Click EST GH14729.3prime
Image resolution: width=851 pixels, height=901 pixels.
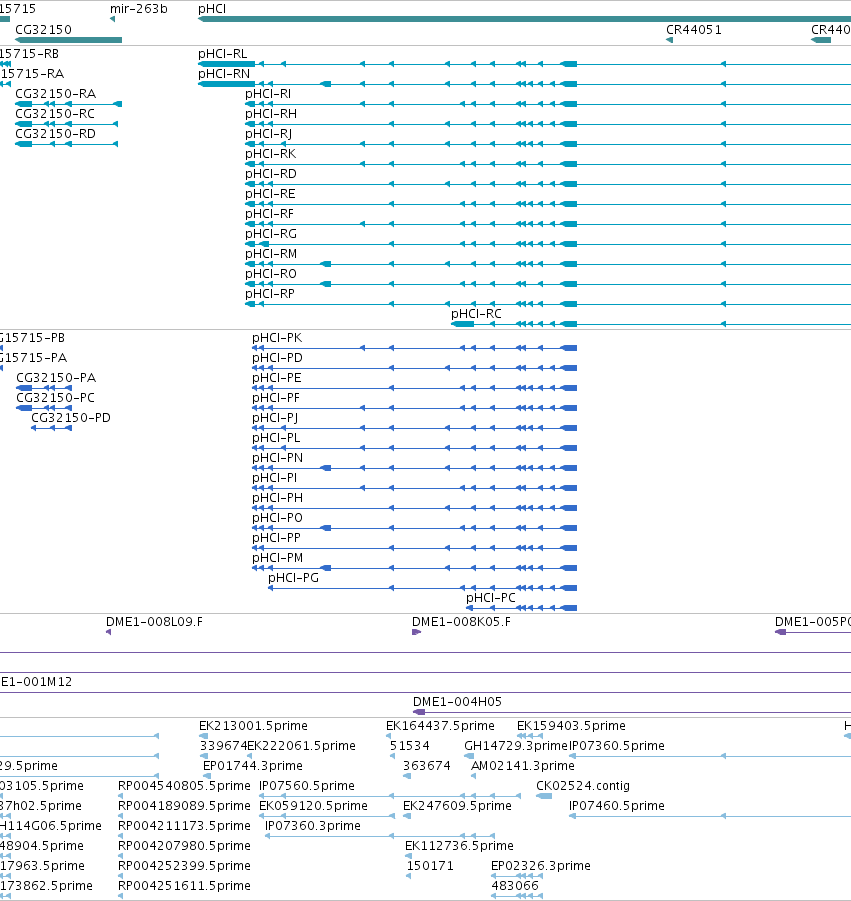(x=515, y=746)
